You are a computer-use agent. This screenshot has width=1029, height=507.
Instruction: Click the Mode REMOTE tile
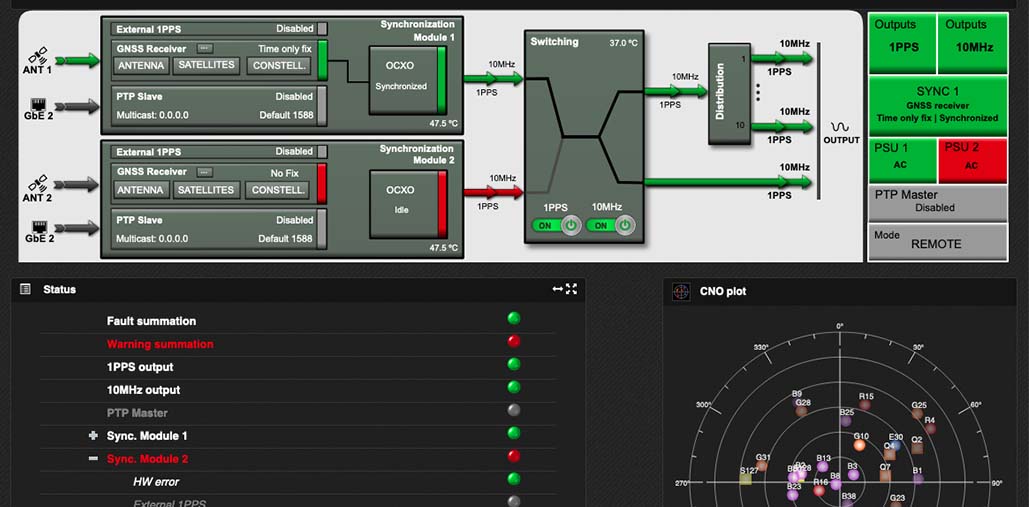click(938, 242)
